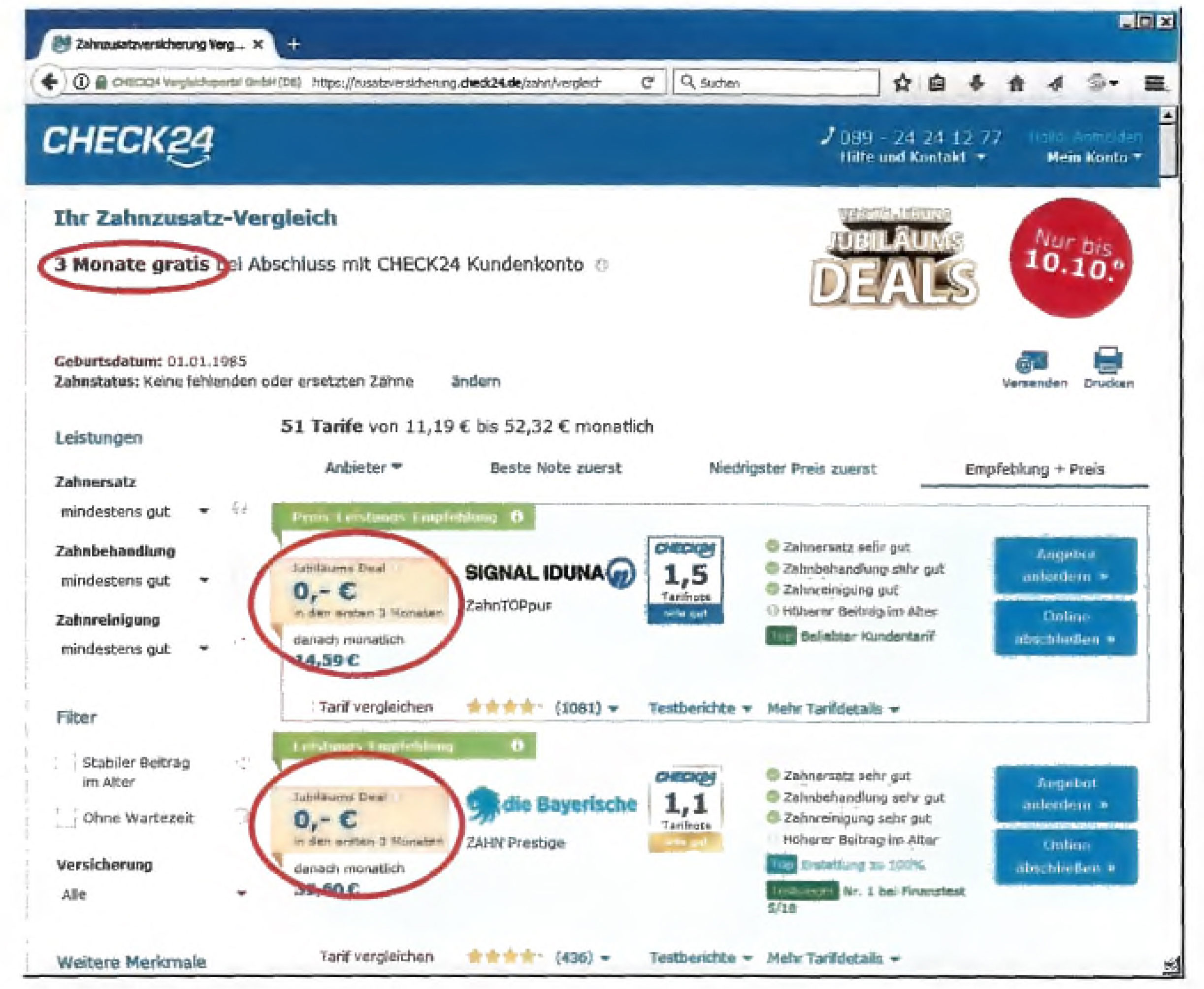Sort by Beste Note zuerst
The width and height of the screenshot is (1204, 989).
pyautogui.click(x=556, y=468)
